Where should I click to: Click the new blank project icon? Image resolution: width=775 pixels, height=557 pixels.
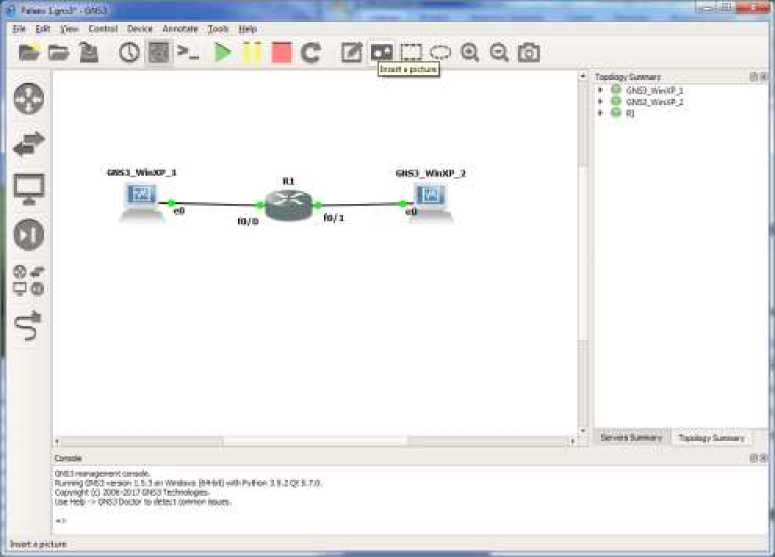tap(29, 52)
